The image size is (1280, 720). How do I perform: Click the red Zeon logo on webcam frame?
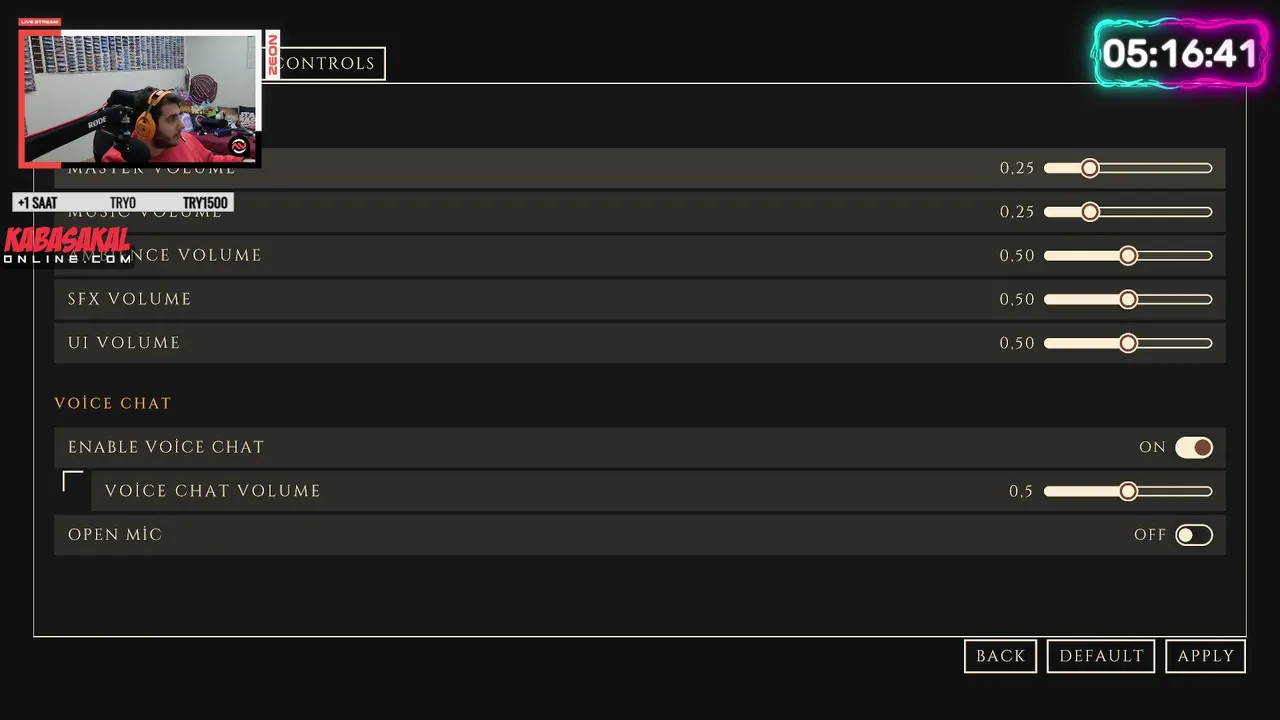point(272,55)
